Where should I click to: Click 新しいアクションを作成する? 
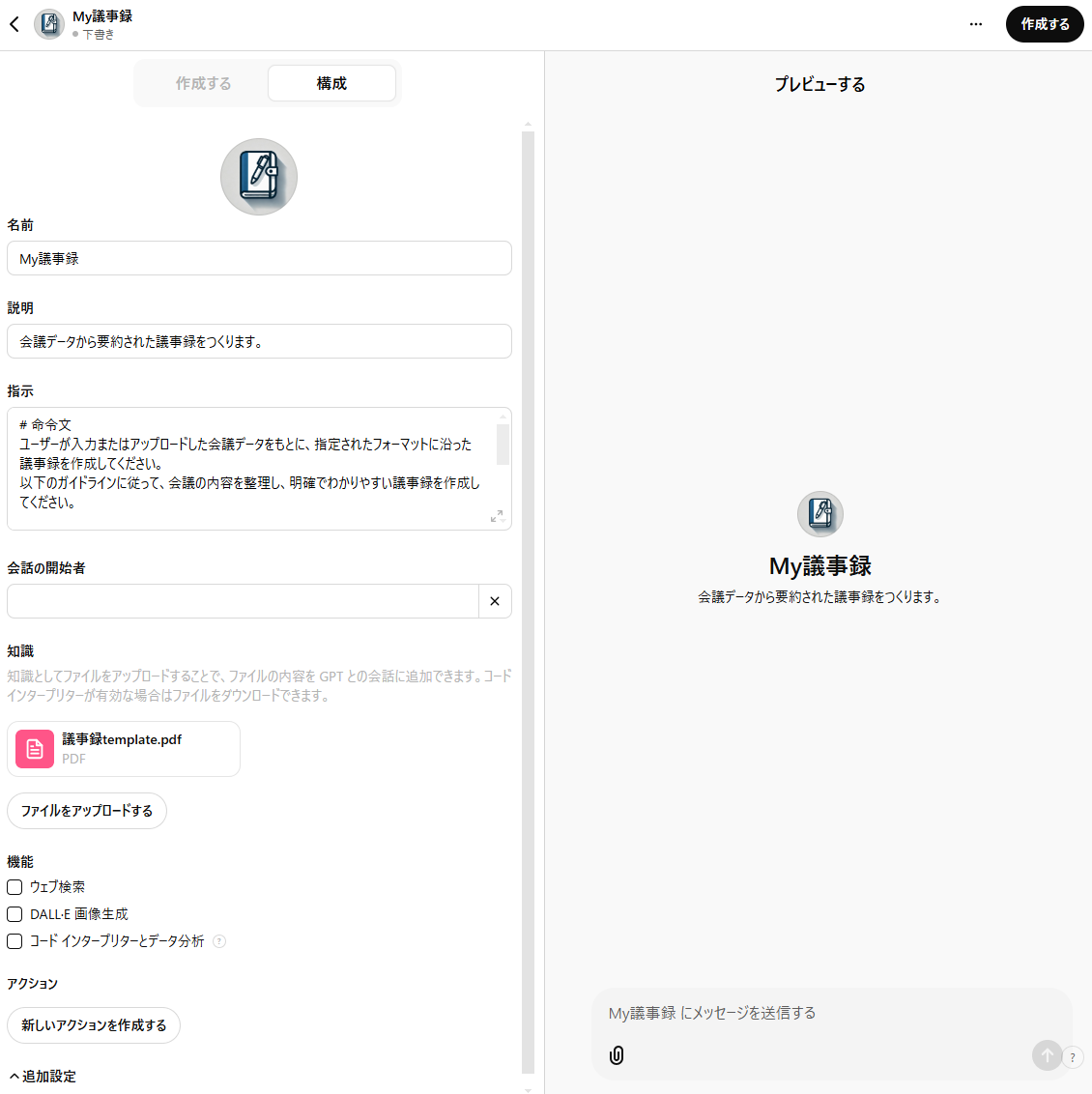click(x=94, y=1025)
